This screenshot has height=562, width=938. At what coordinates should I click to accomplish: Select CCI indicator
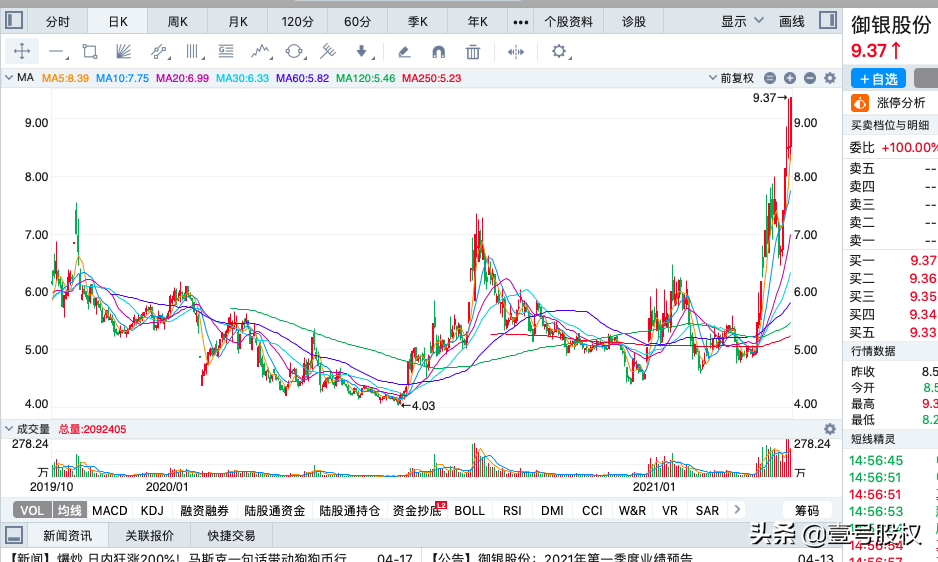click(592, 510)
